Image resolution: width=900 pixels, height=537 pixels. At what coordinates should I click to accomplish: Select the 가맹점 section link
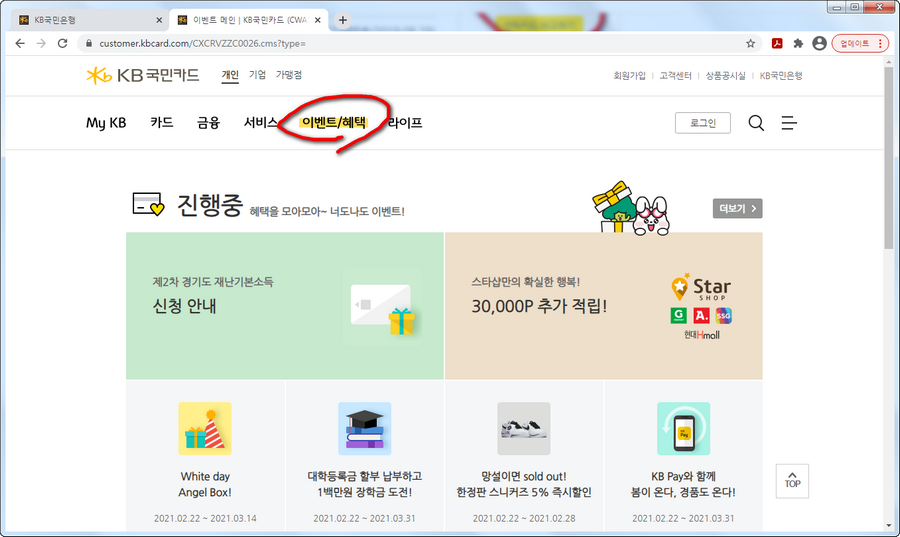[289, 75]
